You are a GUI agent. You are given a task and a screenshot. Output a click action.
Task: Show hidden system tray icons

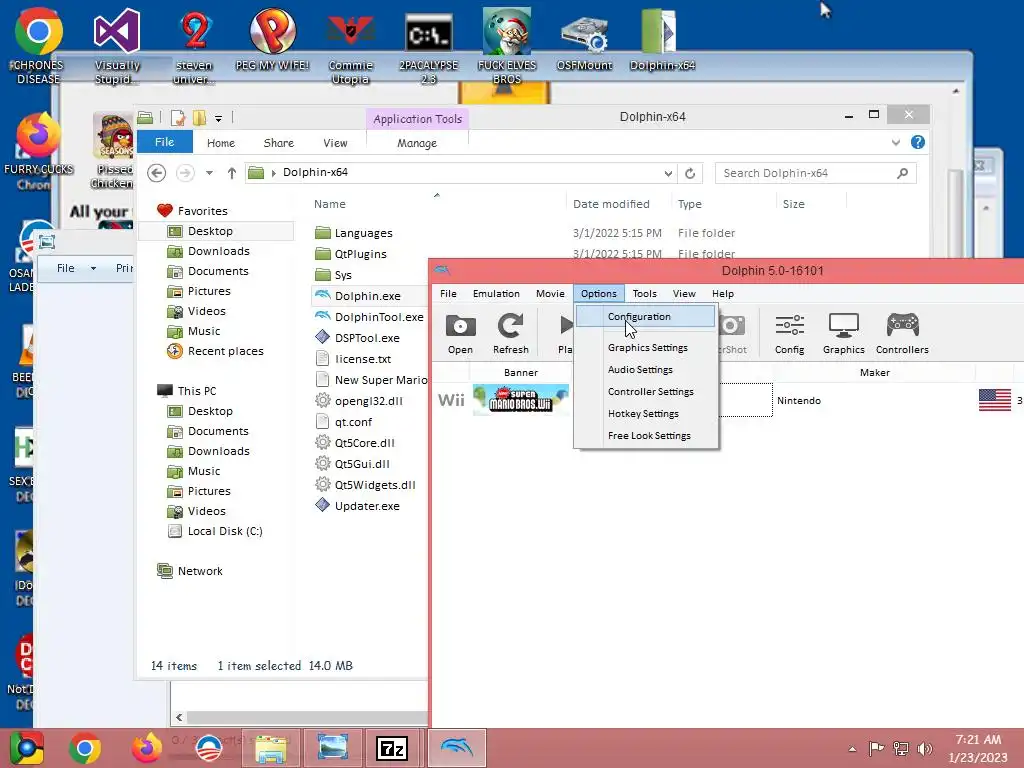pos(852,749)
